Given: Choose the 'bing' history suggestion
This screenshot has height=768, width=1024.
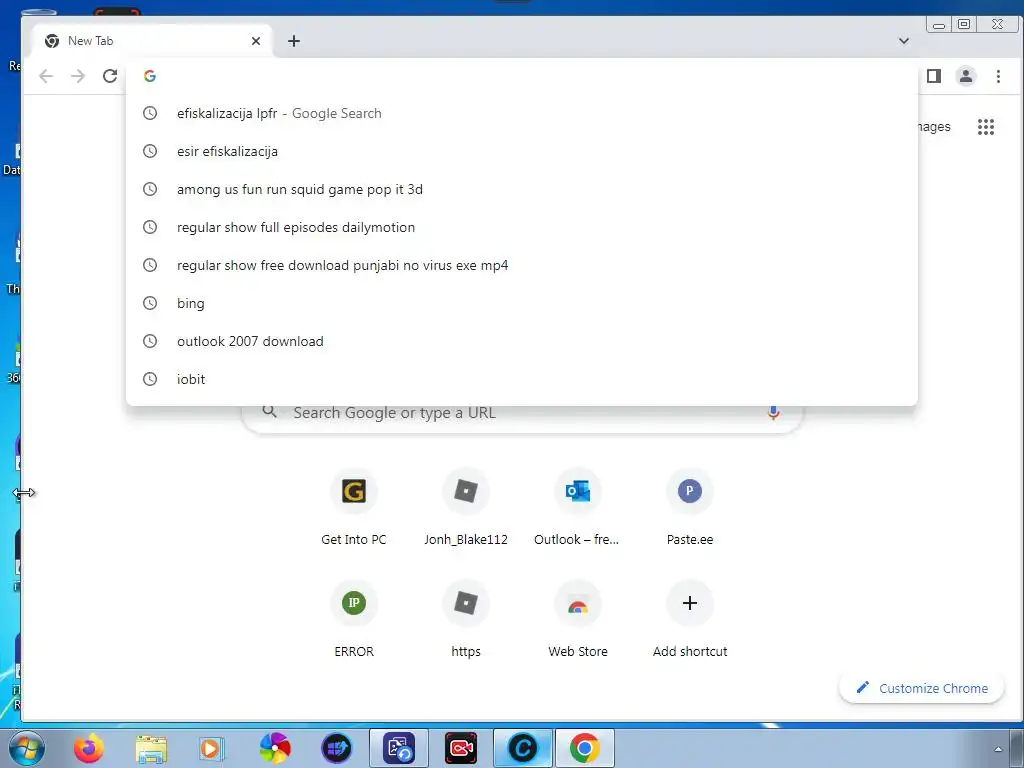Looking at the screenshot, I should point(522,303).
